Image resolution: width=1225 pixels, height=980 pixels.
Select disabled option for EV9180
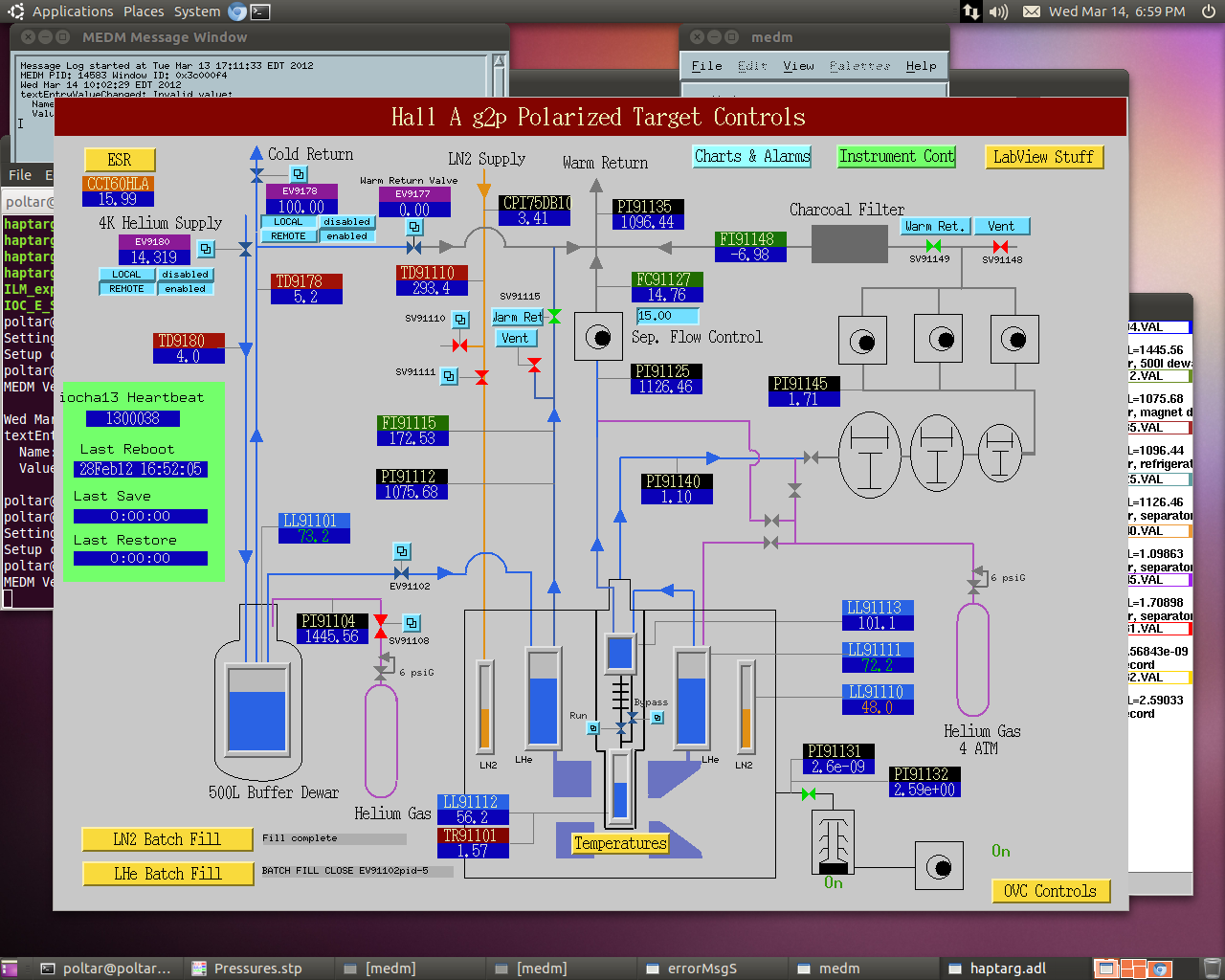[185, 275]
